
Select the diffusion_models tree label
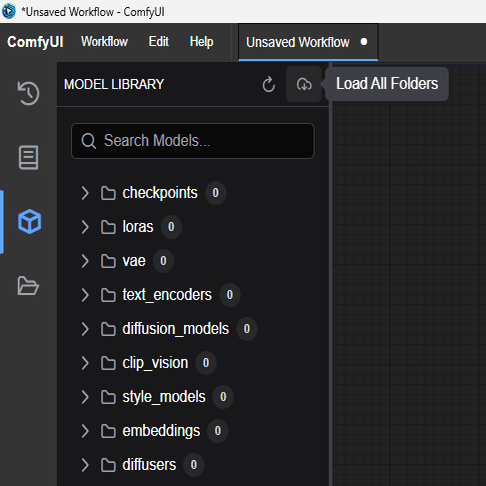pyautogui.click(x=175, y=329)
